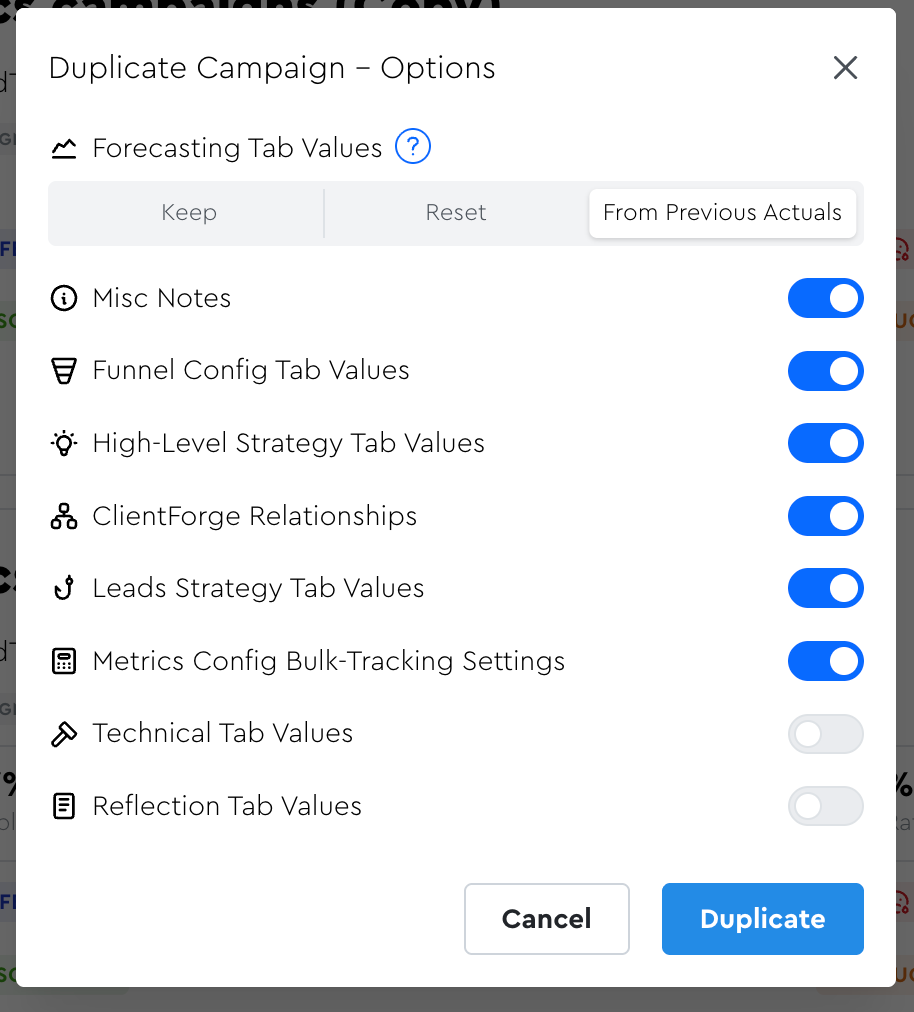Click the Metrics Config calculator icon
Image resolution: width=914 pixels, height=1012 pixels.
pyautogui.click(x=64, y=661)
